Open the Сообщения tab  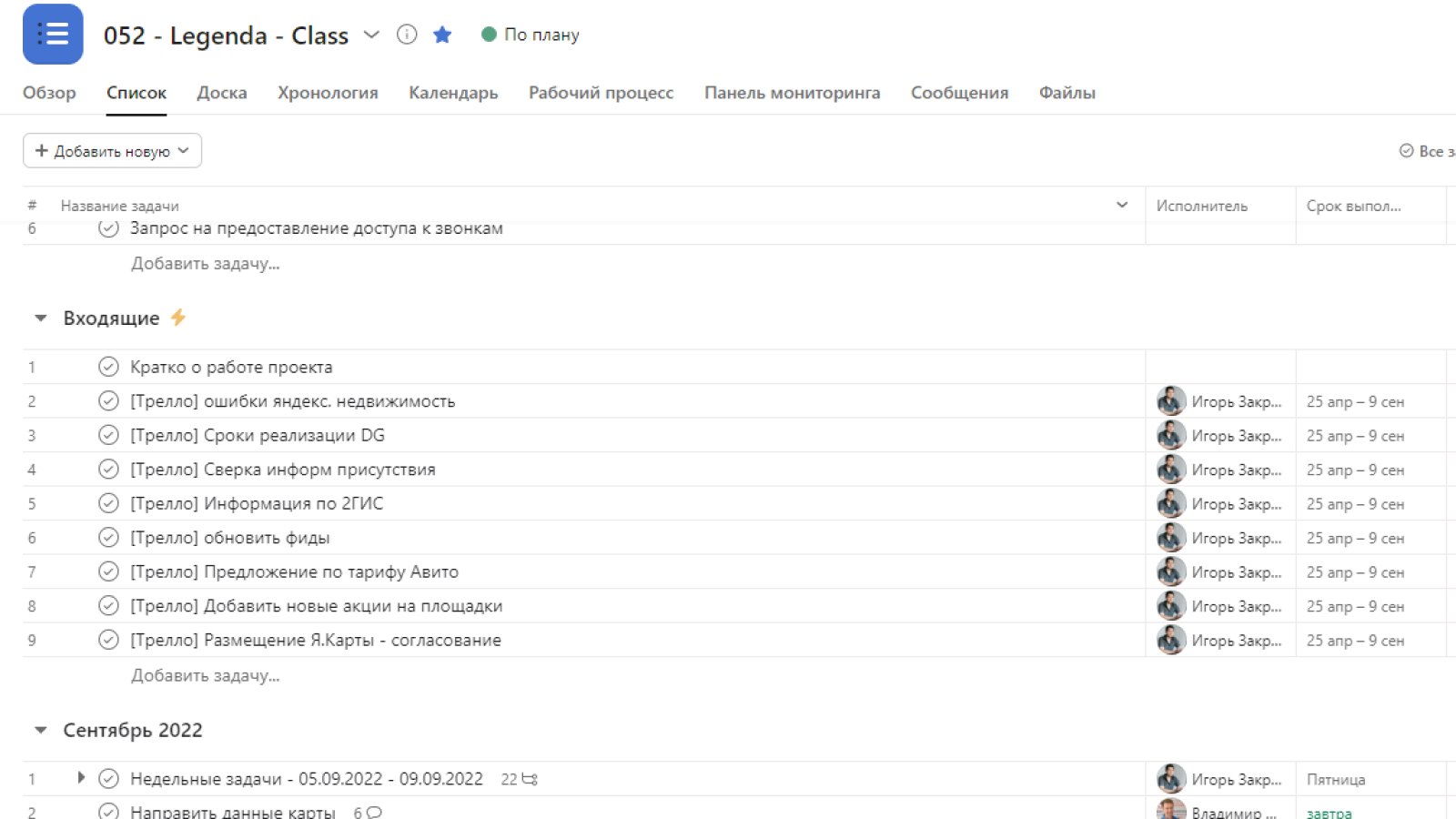[960, 93]
